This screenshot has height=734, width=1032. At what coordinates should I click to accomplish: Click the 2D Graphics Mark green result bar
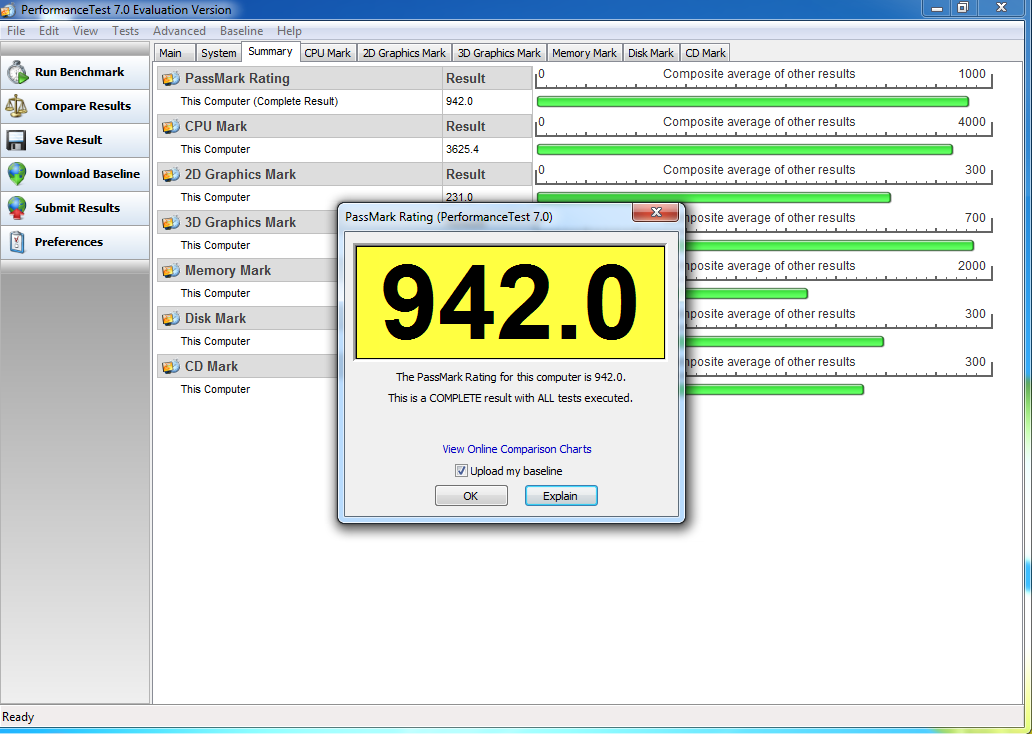click(714, 197)
